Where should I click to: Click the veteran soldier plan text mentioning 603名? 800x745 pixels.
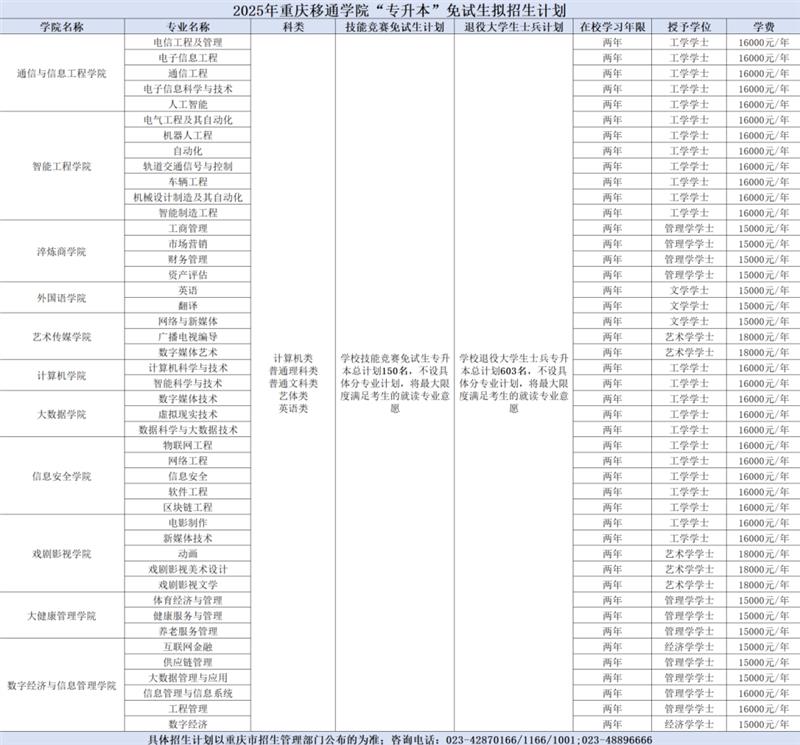click(x=513, y=383)
